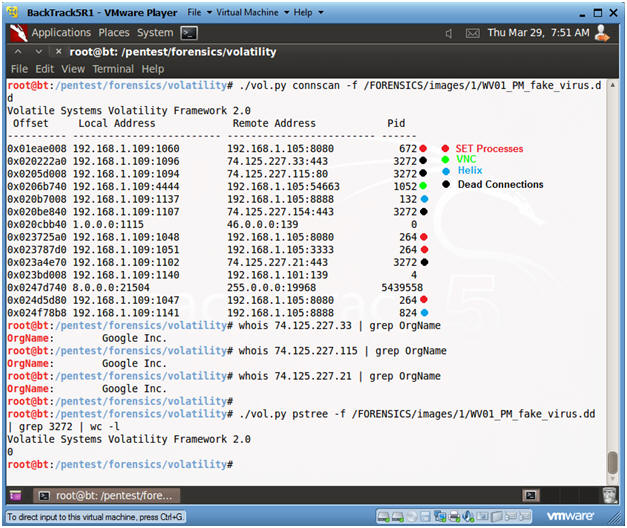Open the Places menu
This screenshot has height=528, width=627.
(114, 33)
